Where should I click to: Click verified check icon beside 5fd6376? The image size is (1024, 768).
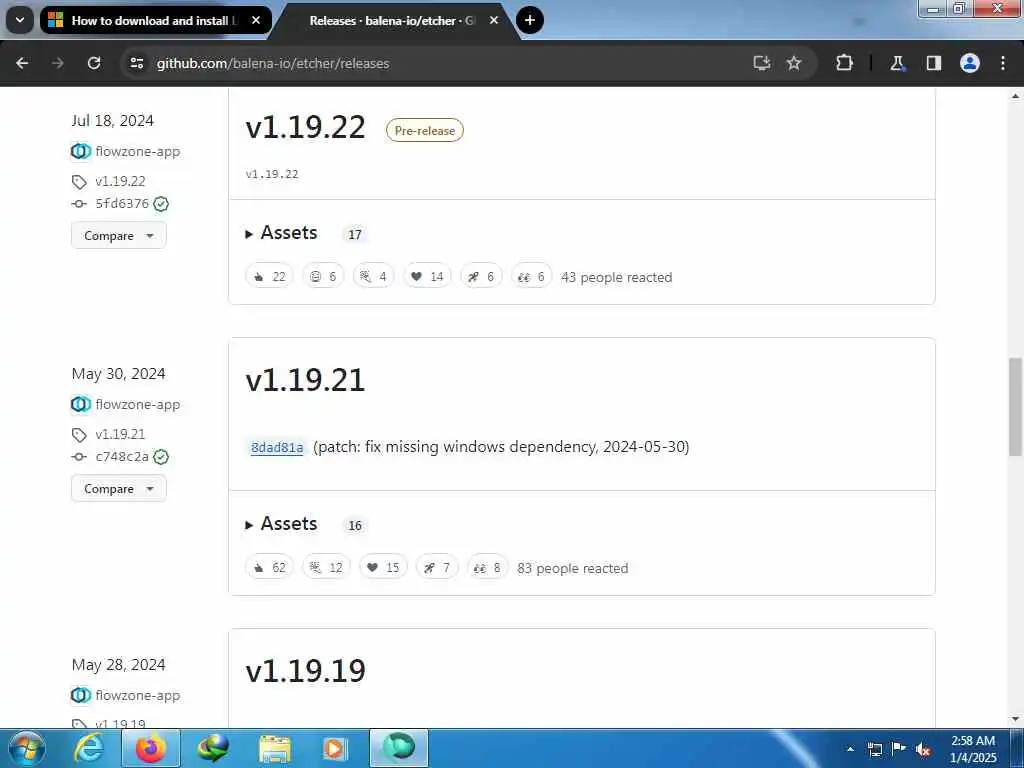[161, 204]
